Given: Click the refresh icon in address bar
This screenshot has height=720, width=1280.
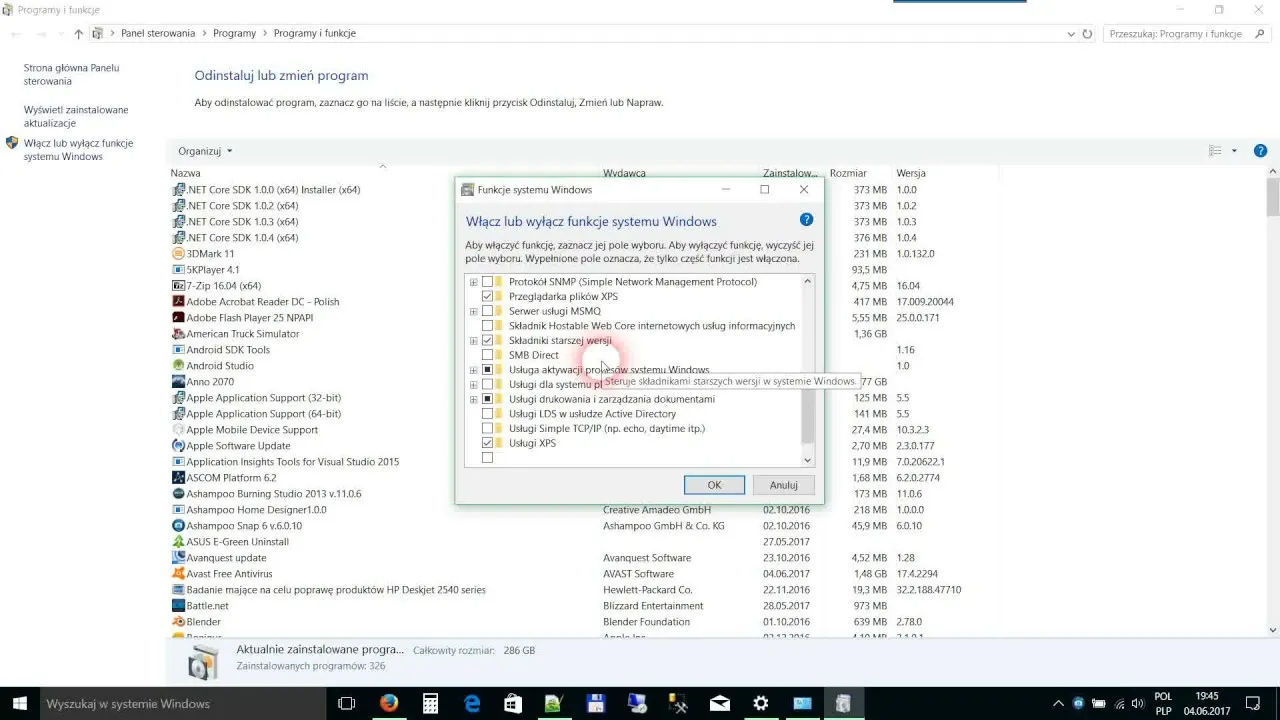Looking at the screenshot, I should tap(1088, 34).
